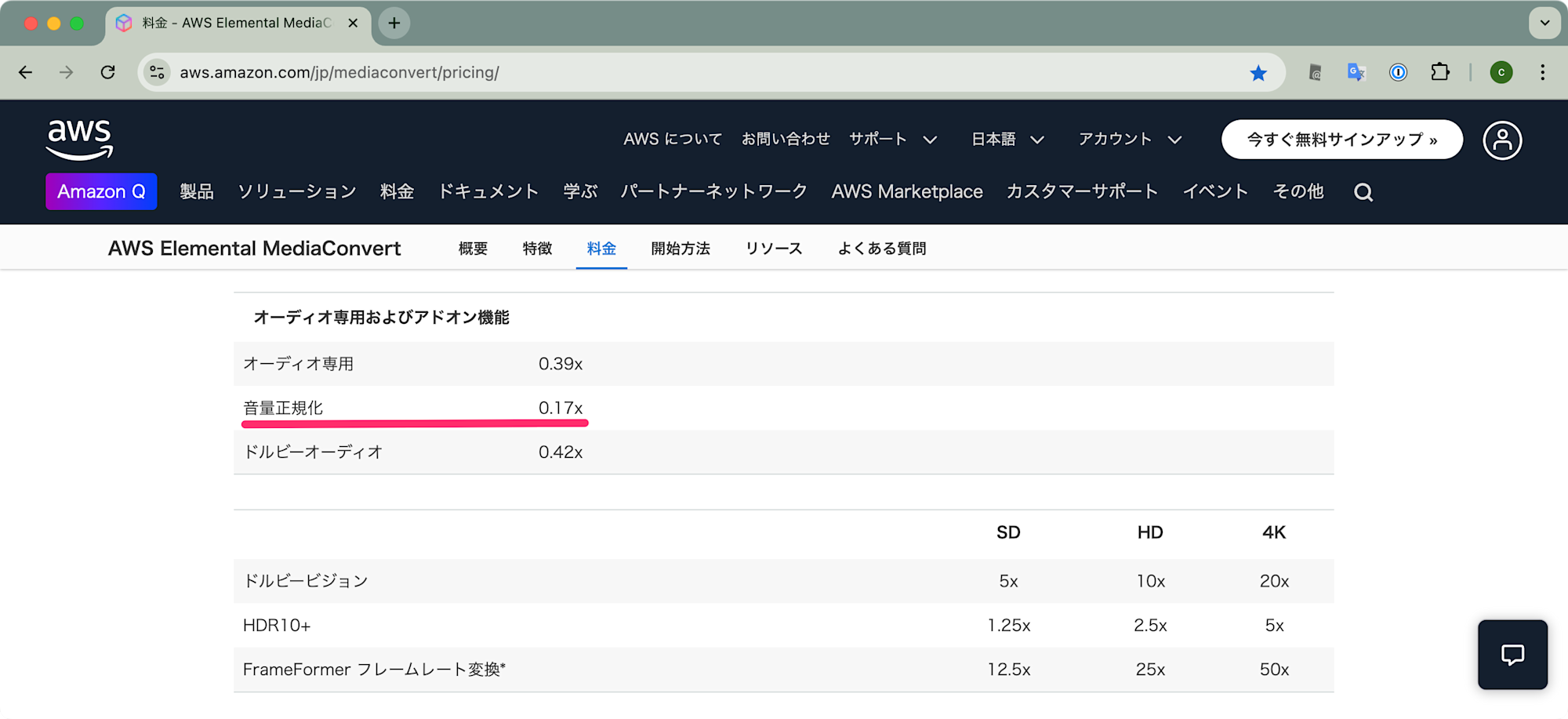1568x719 pixels.
Task: Reload the page with refresh icon
Action: tap(108, 72)
